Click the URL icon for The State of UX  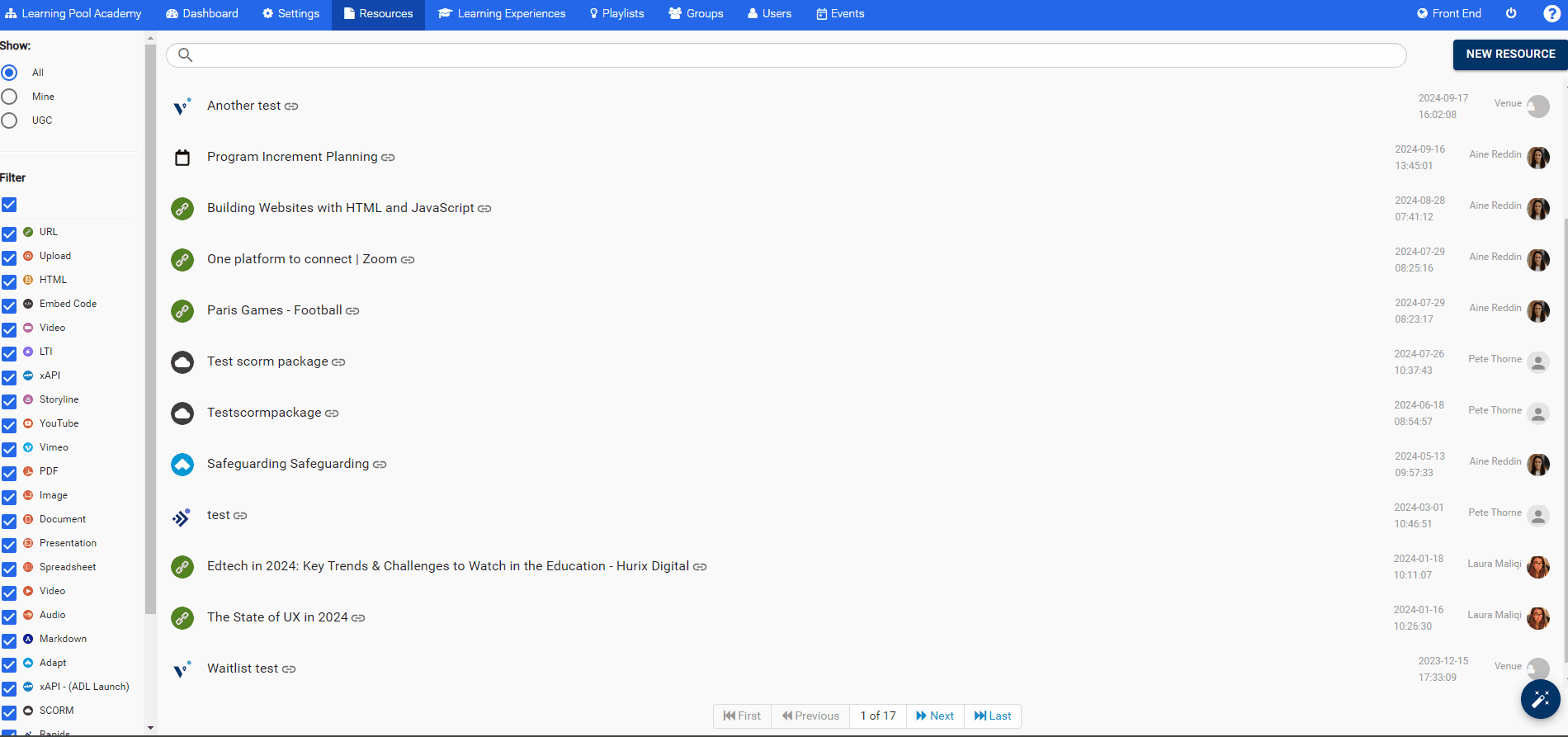(182, 618)
